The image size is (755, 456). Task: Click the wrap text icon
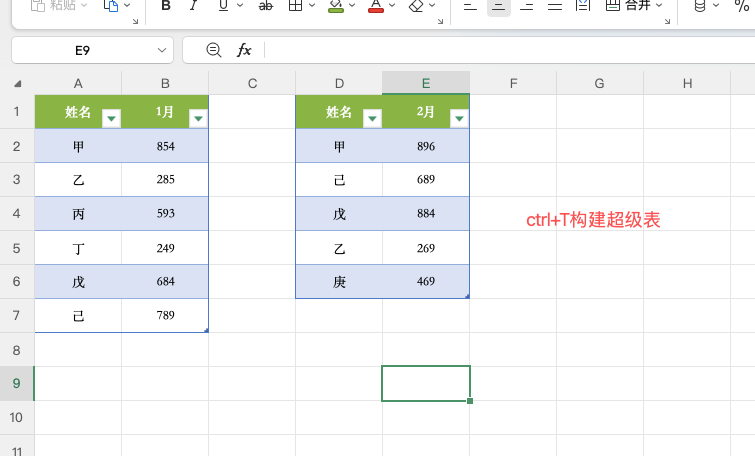[583, 6]
